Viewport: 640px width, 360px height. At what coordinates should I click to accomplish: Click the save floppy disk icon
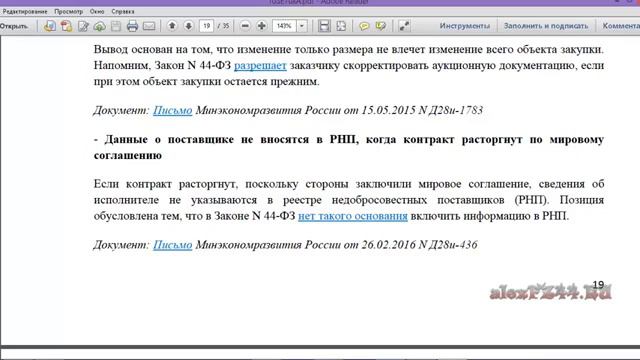point(116,26)
